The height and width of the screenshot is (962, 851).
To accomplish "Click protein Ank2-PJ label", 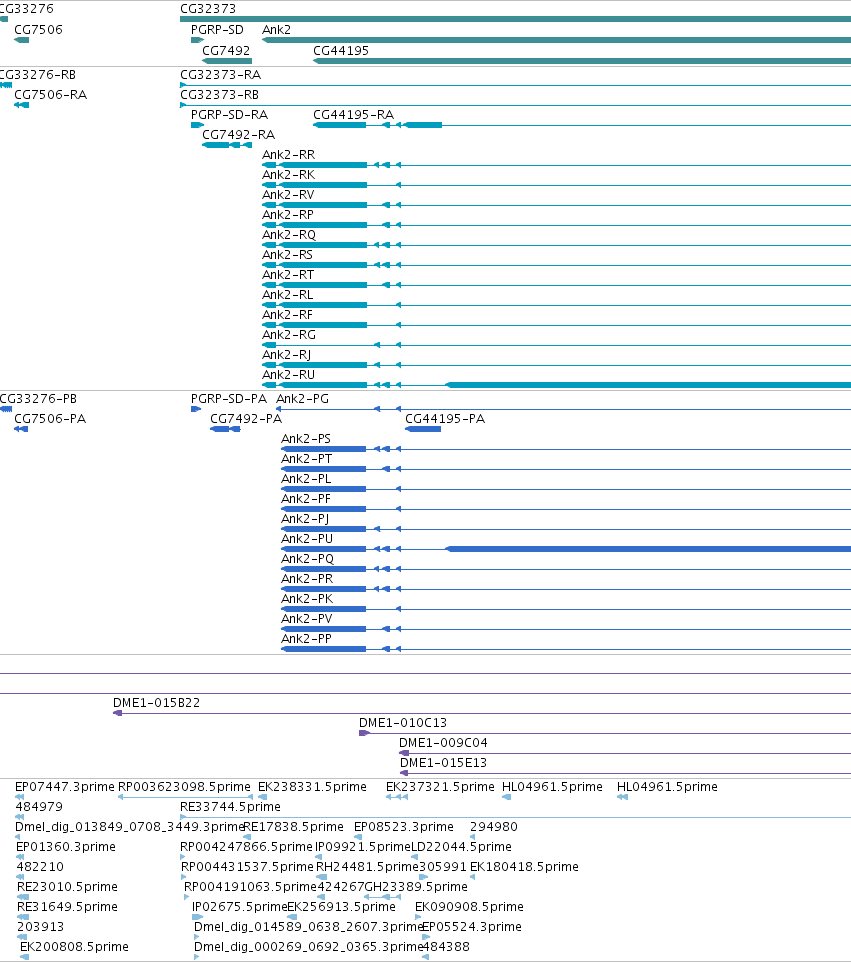I will click(305, 519).
